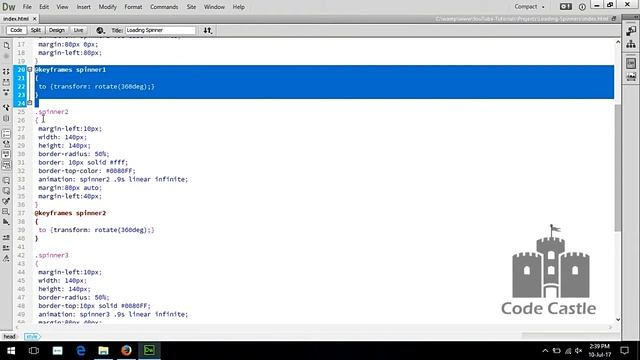Close the index.html tab
The width and height of the screenshot is (640, 360).
click(x=35, y=19)
